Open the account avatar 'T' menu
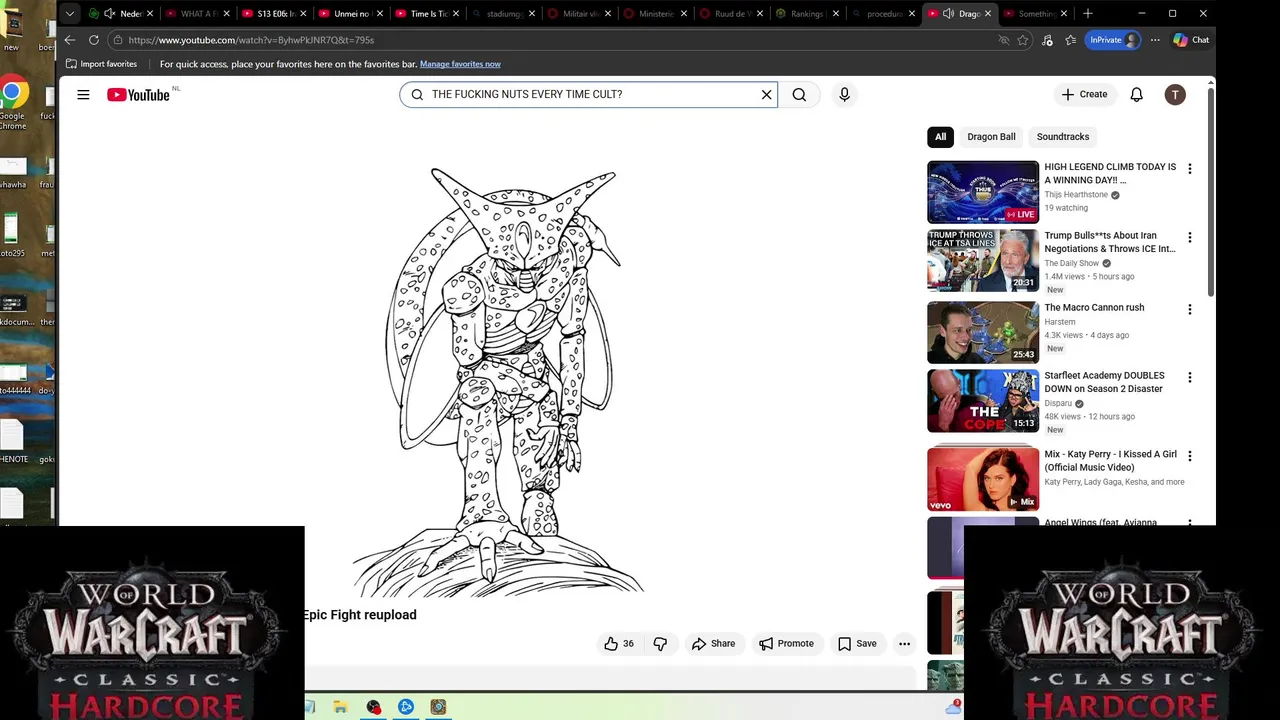Image resolution: width=1280 pixels, height=720 pixels. (1175, 95)
